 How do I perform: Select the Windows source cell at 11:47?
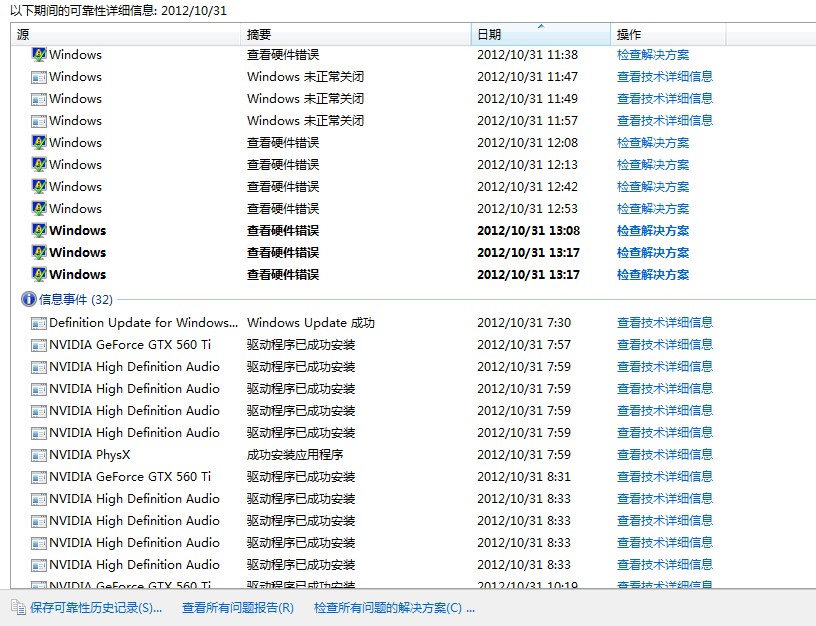(x=75, y=76)
